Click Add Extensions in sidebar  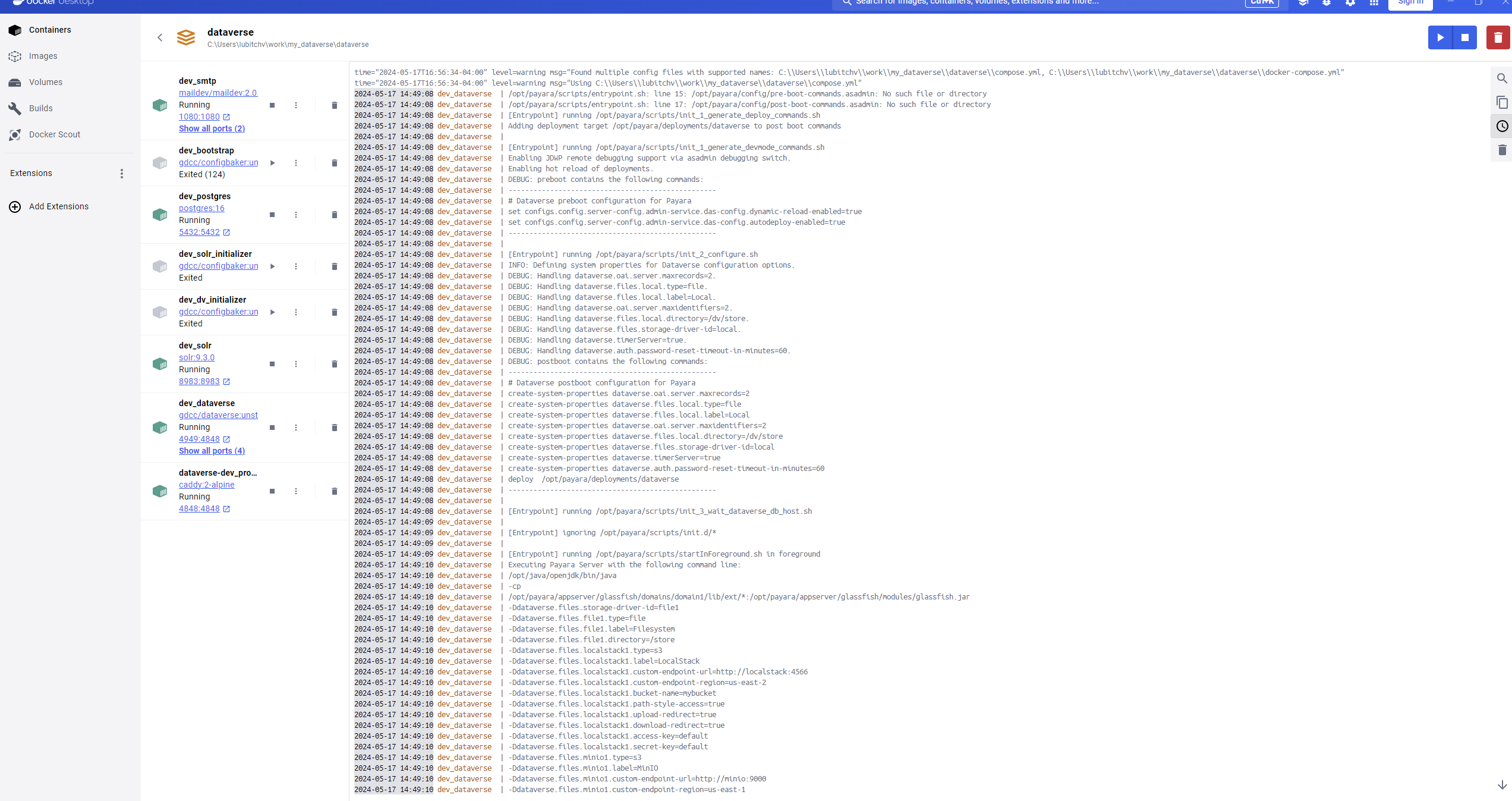click(58, 206)
